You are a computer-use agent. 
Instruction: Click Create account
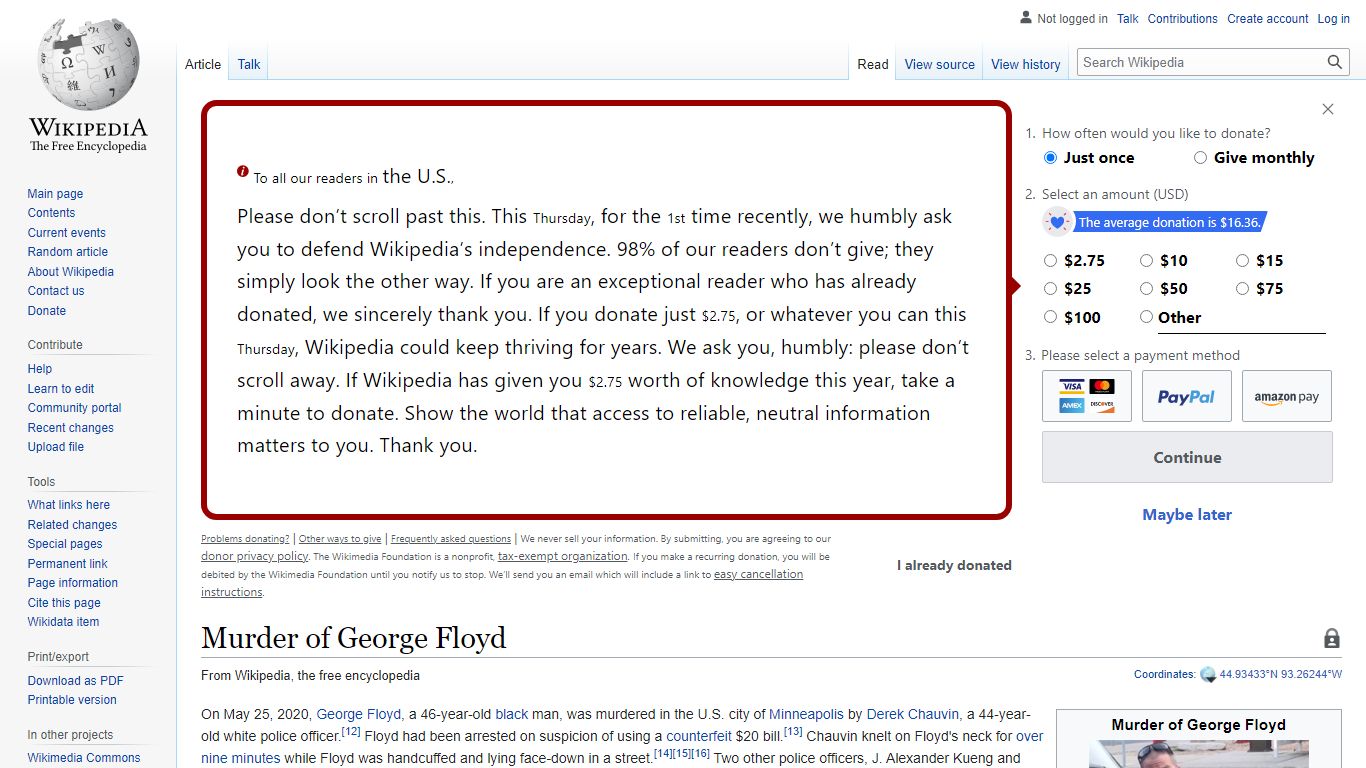[x=1268, y=19]
